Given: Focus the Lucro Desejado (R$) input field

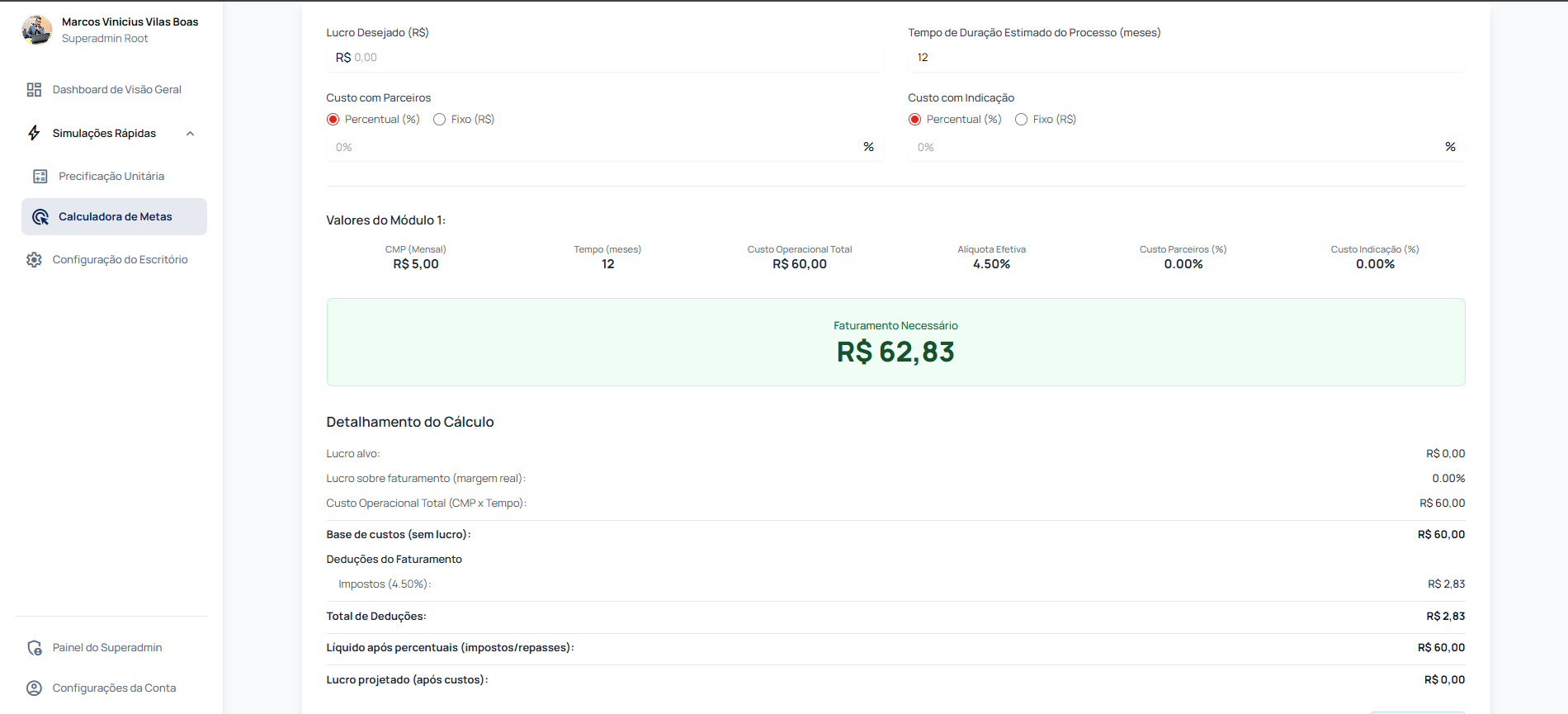Looking at the screenshot, I should [611, 58].
